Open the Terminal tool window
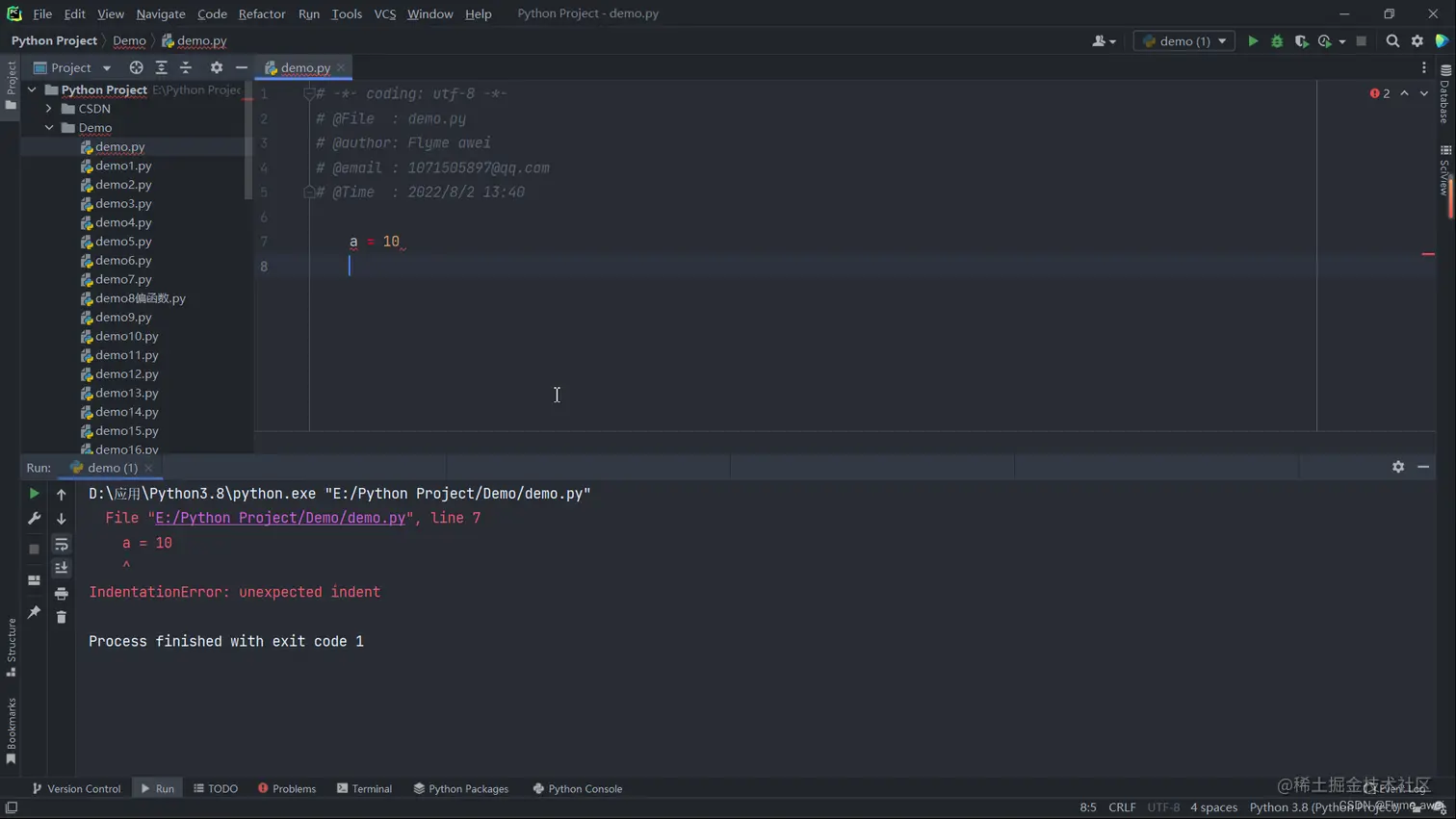 pos(364,788)
